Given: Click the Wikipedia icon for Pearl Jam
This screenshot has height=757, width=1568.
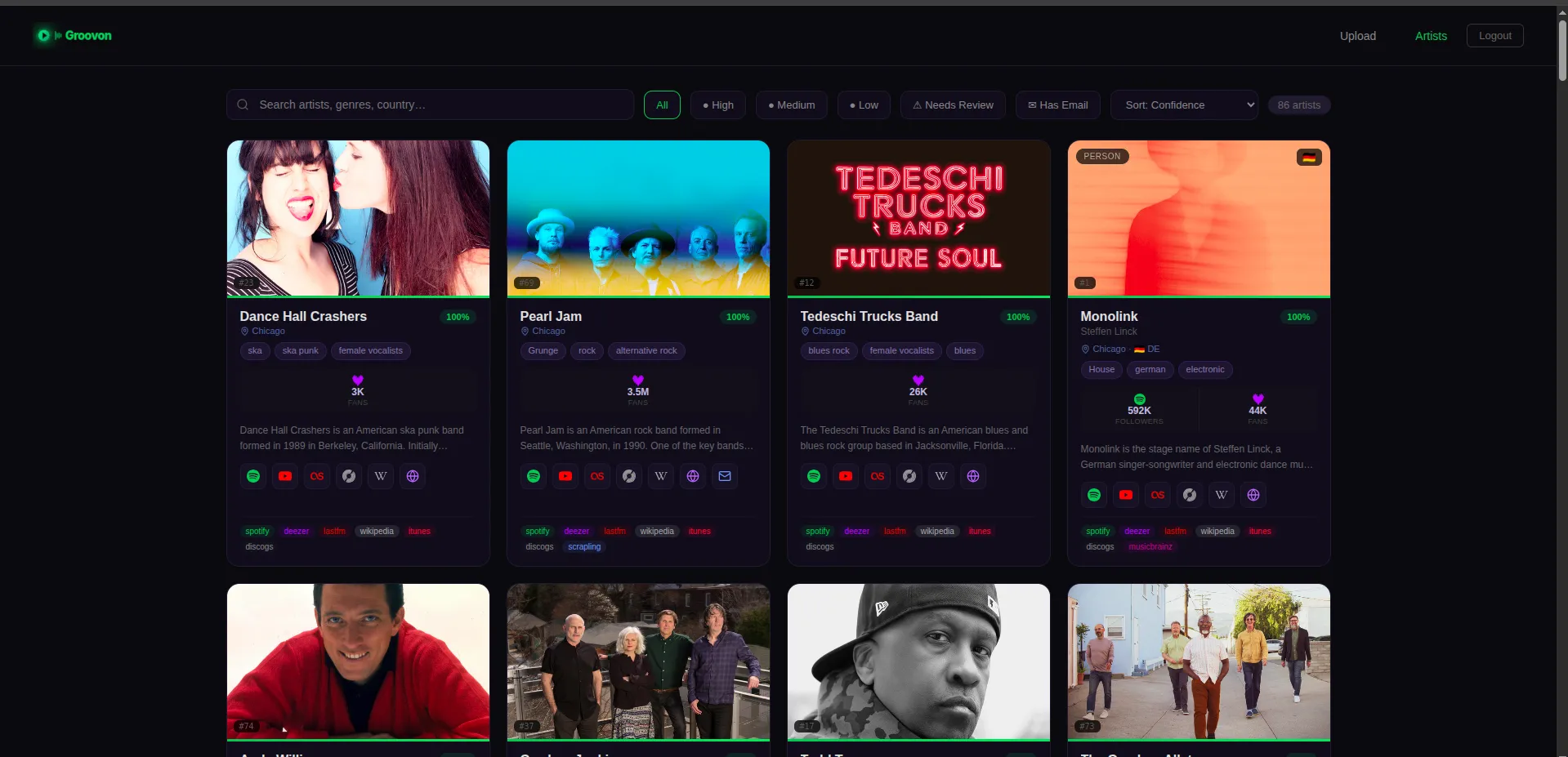Looking at the screenshot, I should [x=661, y=476].
